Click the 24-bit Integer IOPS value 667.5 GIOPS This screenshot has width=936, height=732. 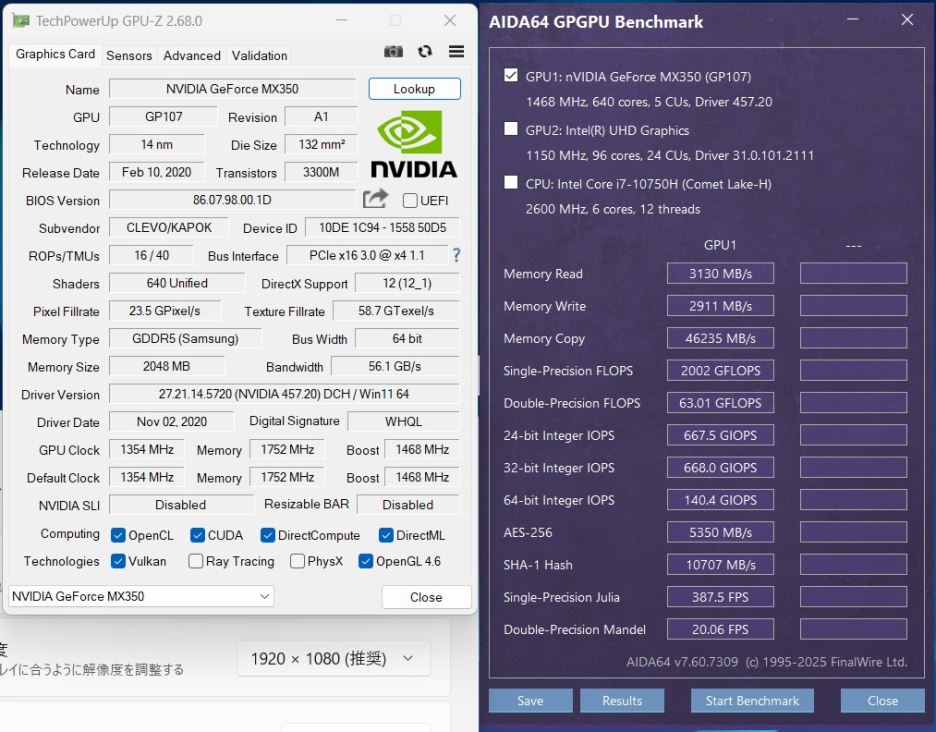(721, 435)
